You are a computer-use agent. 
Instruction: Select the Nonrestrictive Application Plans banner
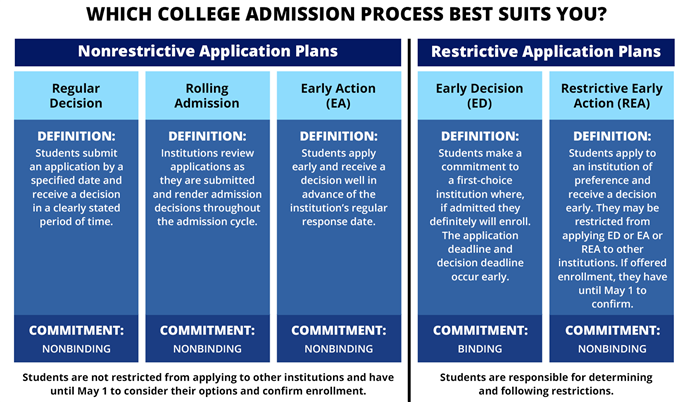208,52
